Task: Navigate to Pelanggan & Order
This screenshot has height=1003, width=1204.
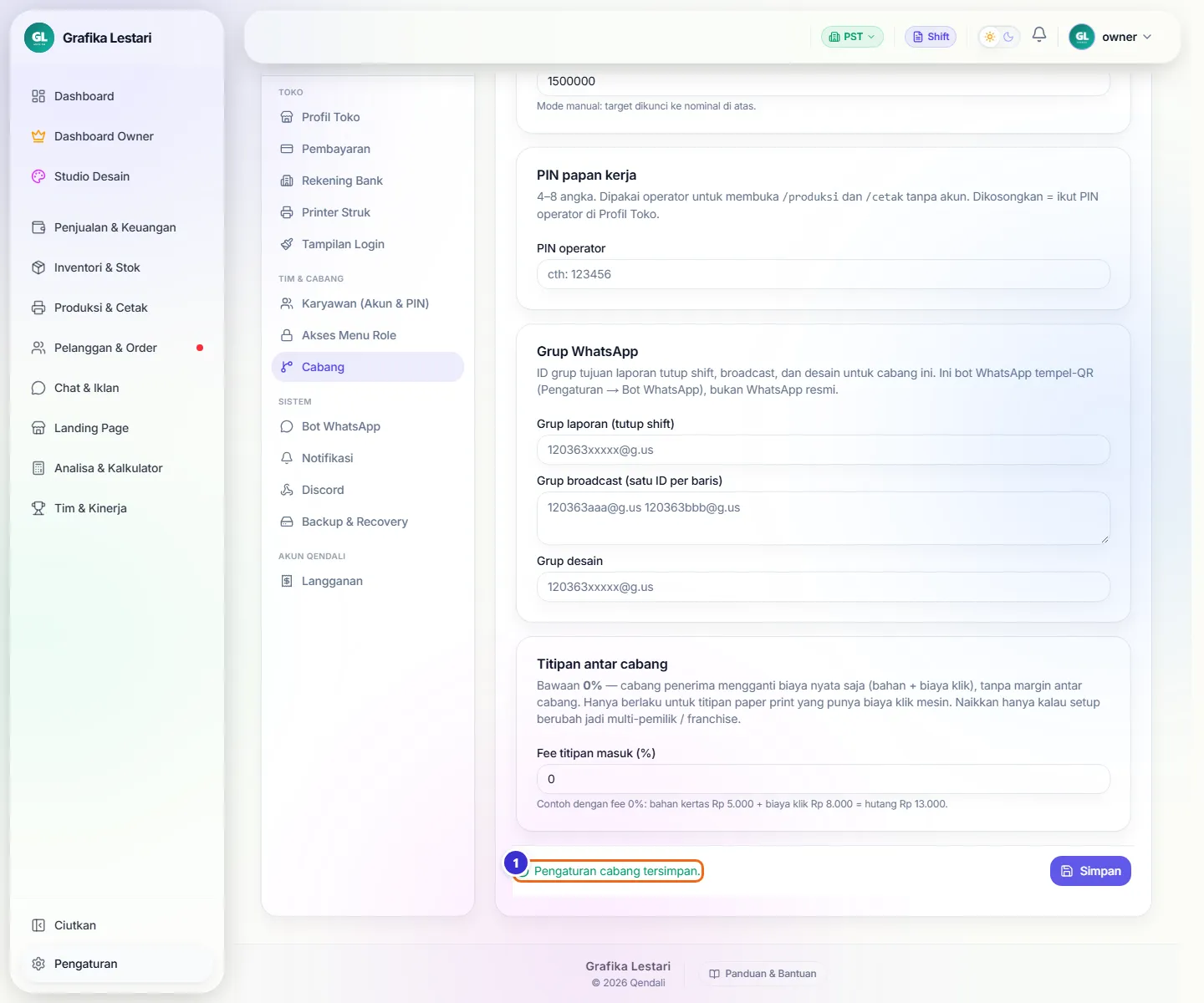Action: (117, 348)
